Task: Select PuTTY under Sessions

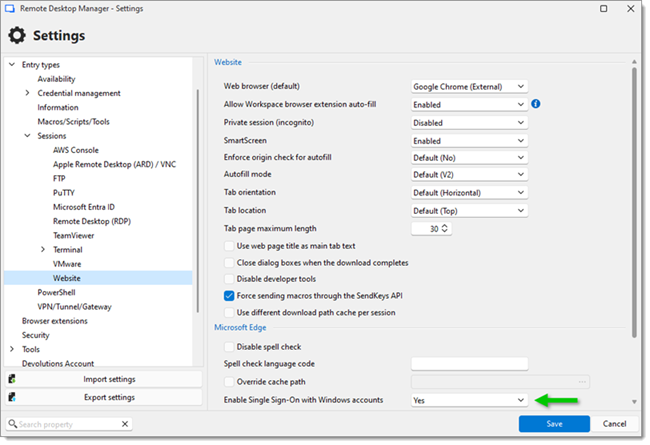Action: click(x=64, y=192)
